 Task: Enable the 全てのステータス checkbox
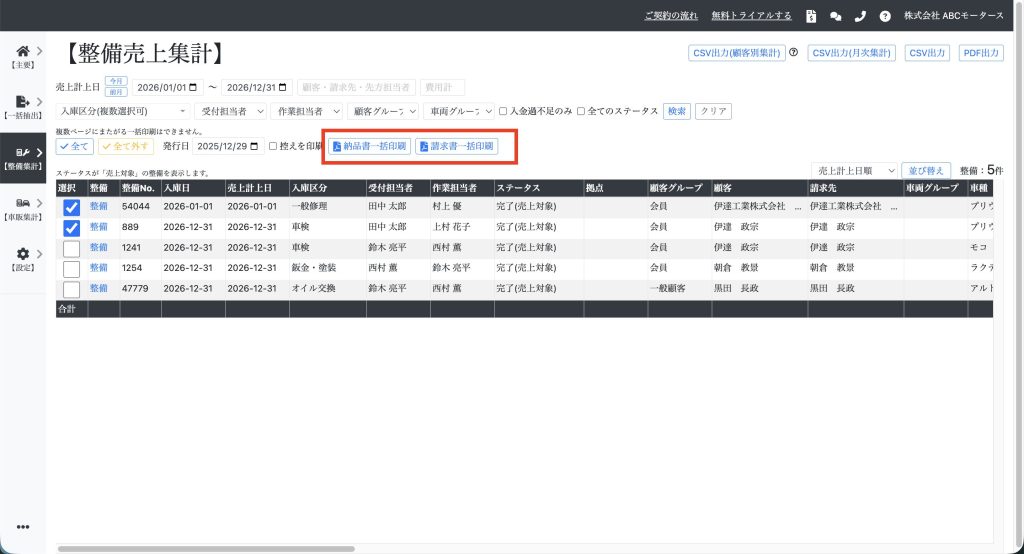pos(582,111)
